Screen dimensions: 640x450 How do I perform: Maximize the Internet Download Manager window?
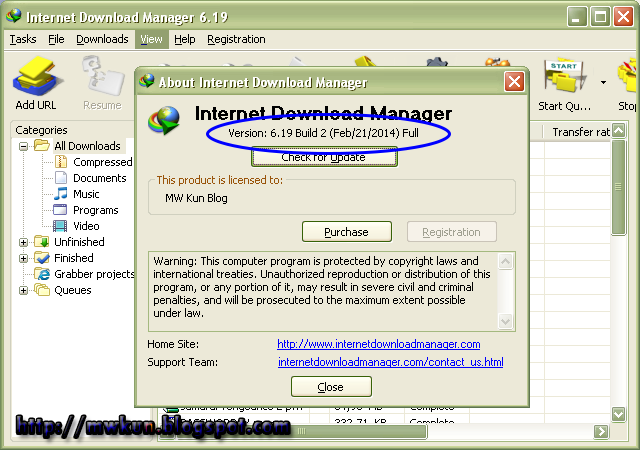click(x=600, y=17)
